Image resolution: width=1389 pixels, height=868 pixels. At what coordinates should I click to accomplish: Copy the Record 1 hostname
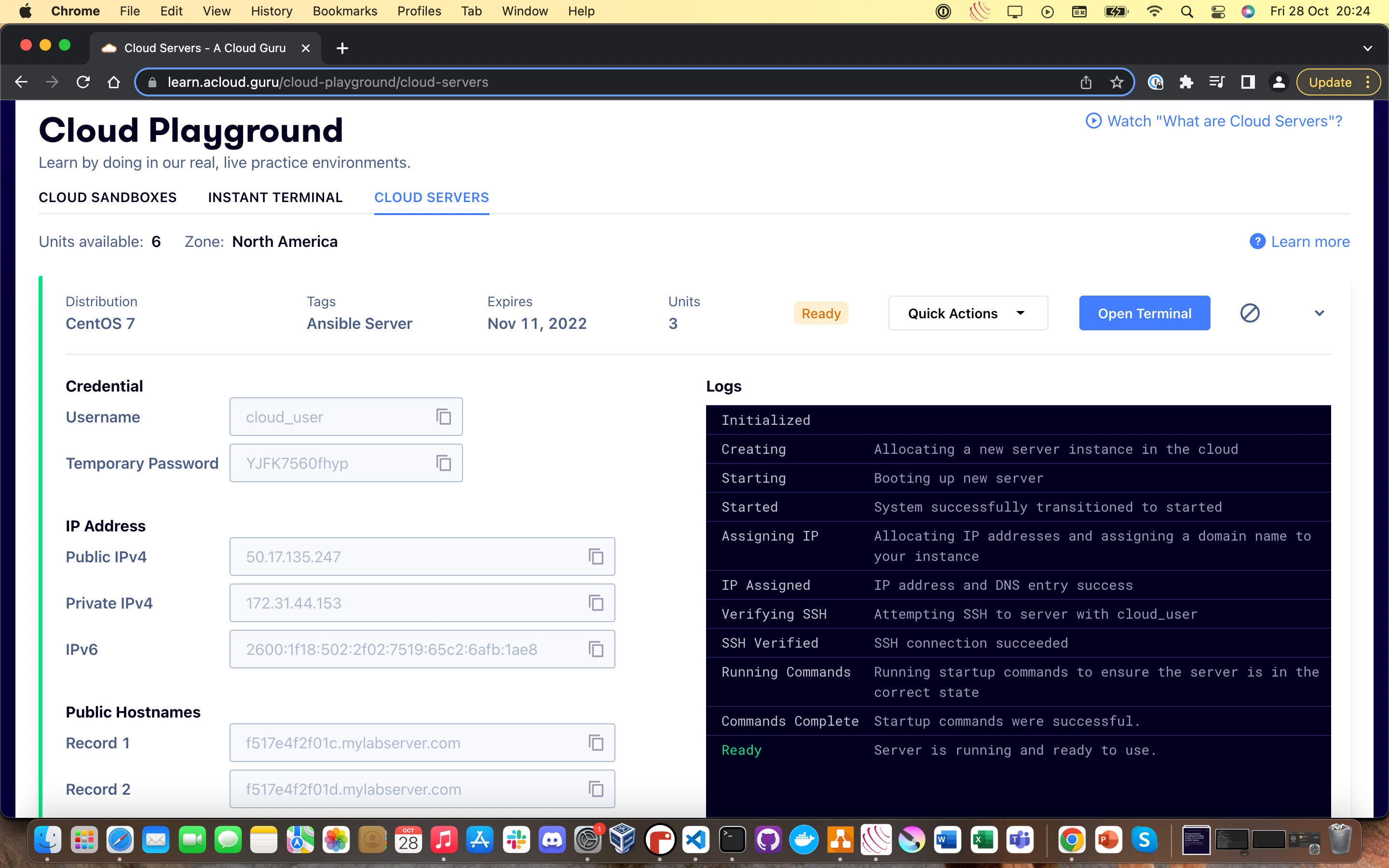[596, 743]
